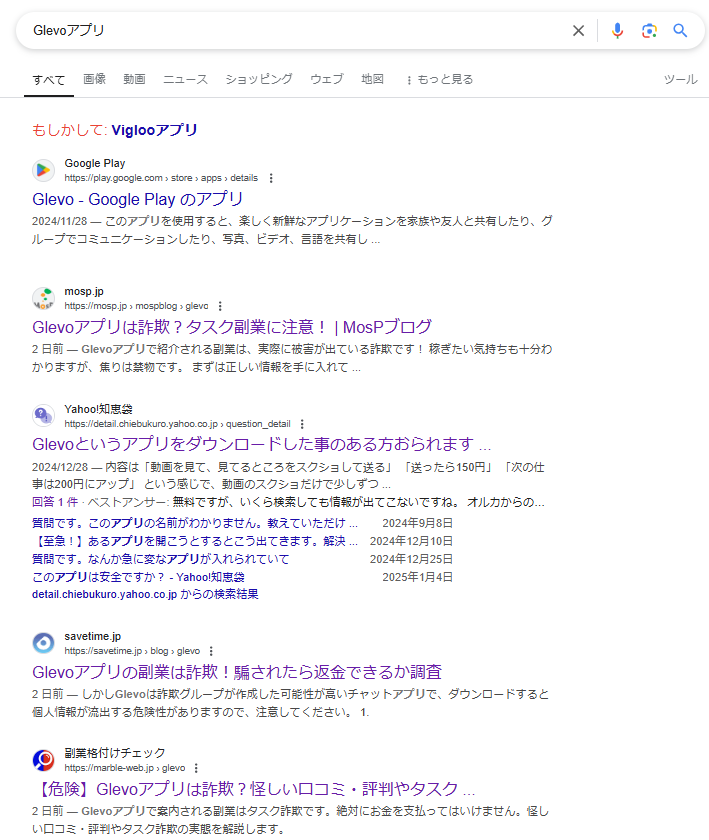Open Google Lens image search icon
The image size is (709, 840).
pos(649,31)
